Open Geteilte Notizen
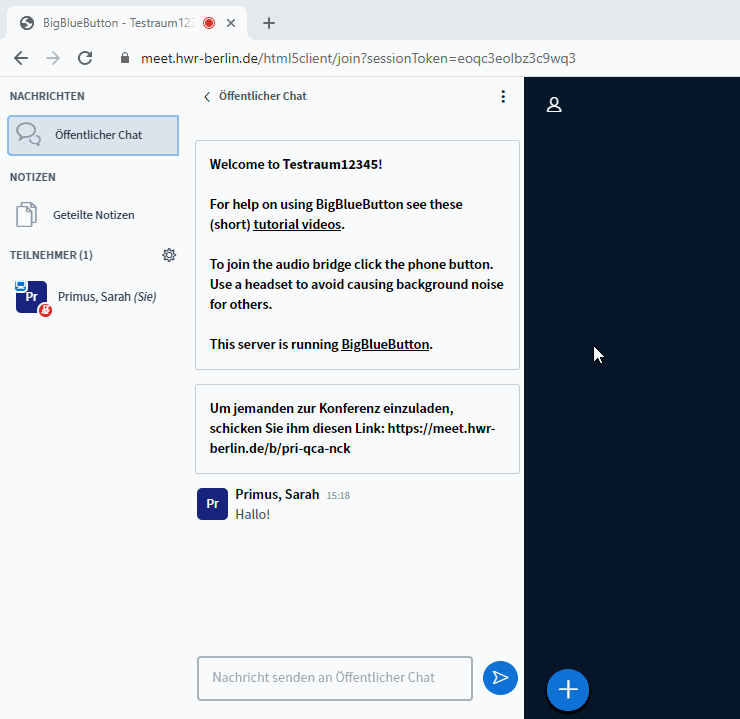The image size is (740, 719). [x=93, y=215]
